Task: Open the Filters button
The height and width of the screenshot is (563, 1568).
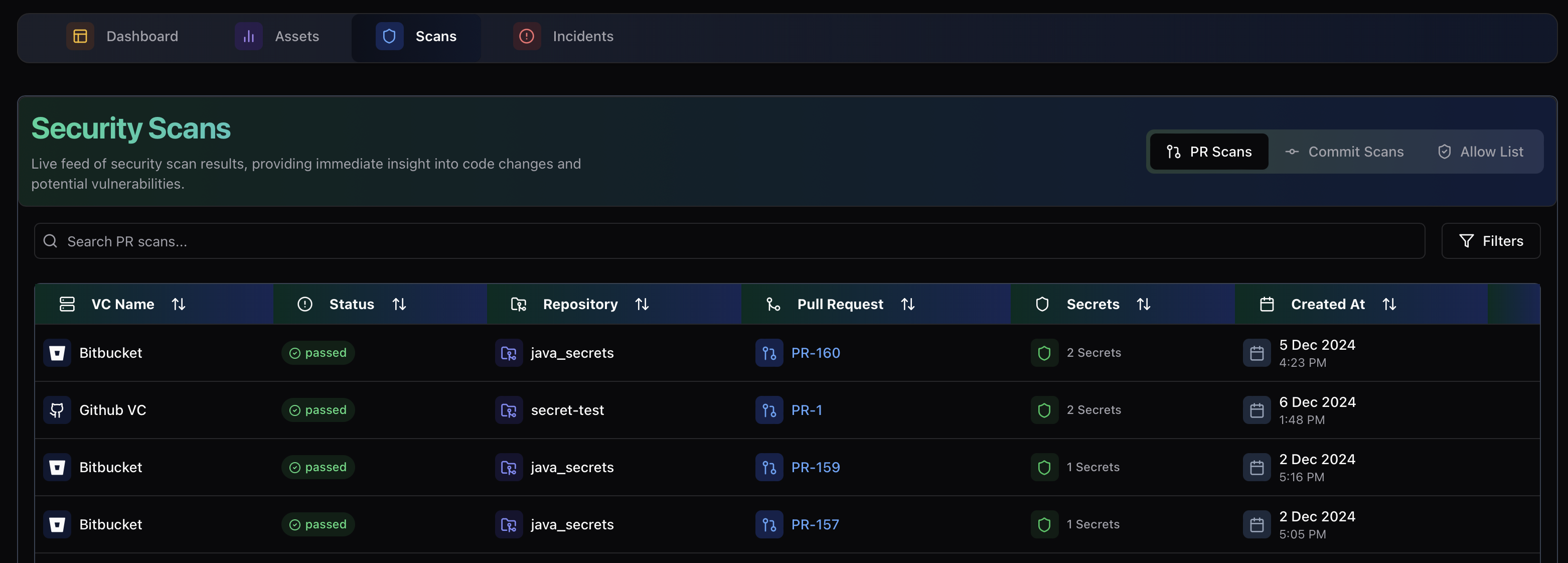Action: point(1491,241)
